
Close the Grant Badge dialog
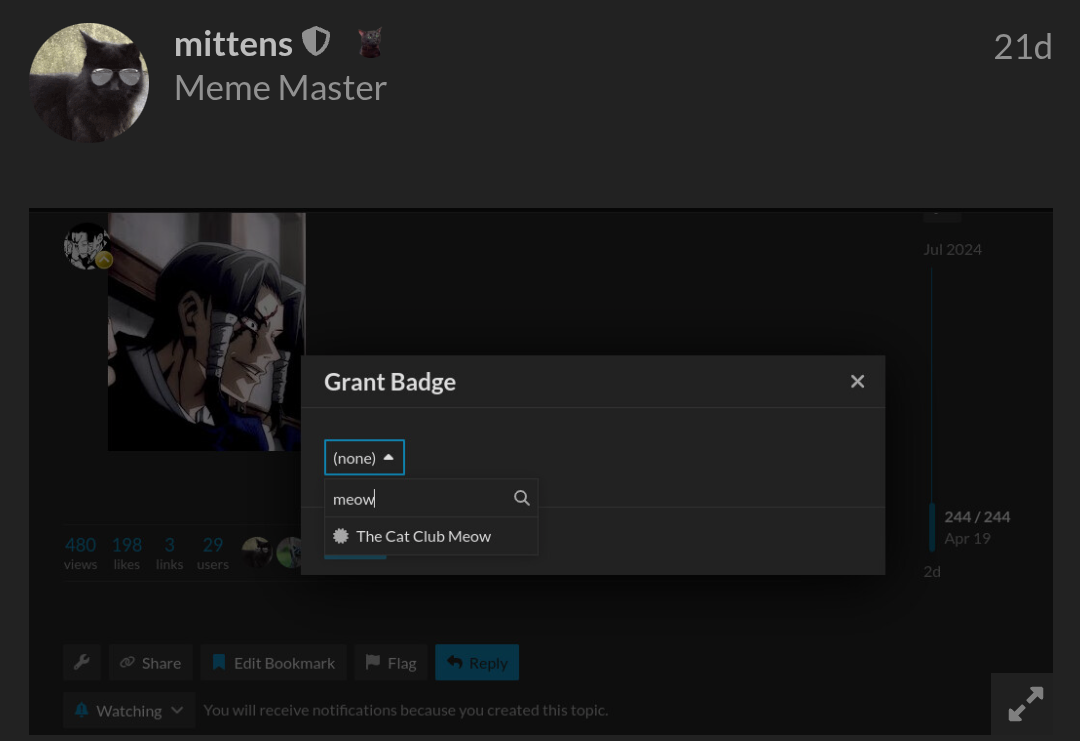[x=857, y=382]
